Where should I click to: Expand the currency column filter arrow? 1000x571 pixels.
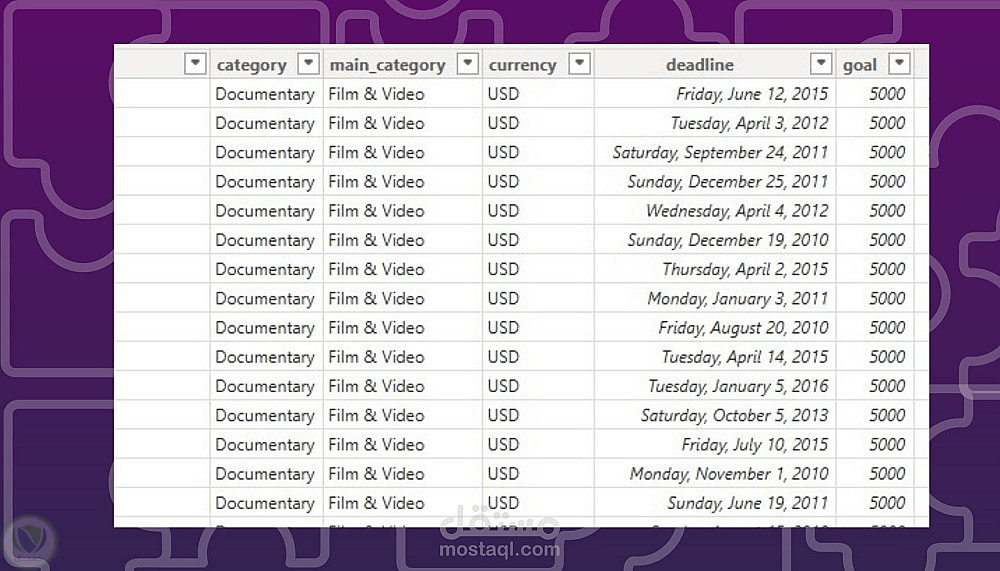579,64
